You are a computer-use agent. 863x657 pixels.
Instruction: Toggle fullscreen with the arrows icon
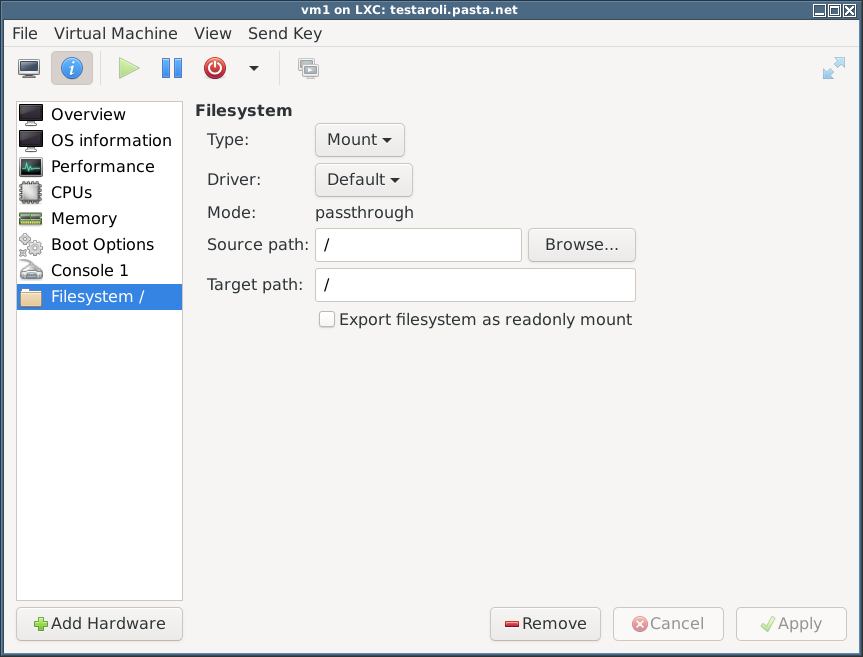tap(834, 68)
